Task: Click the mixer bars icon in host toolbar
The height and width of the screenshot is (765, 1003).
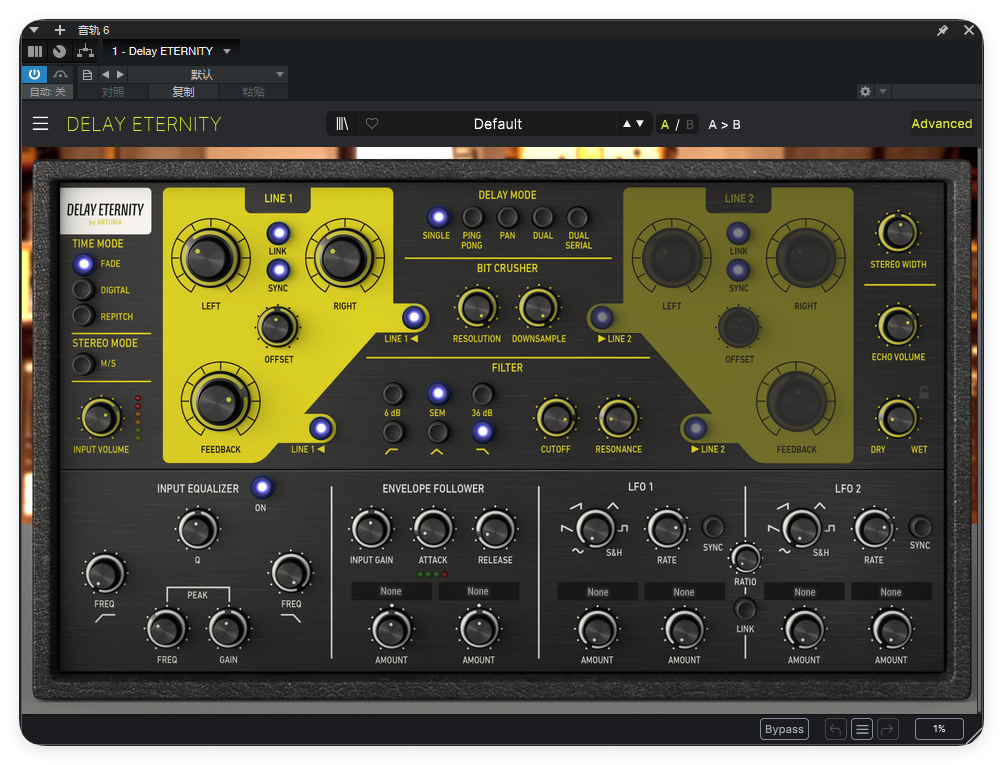Action: coord(35,51)
